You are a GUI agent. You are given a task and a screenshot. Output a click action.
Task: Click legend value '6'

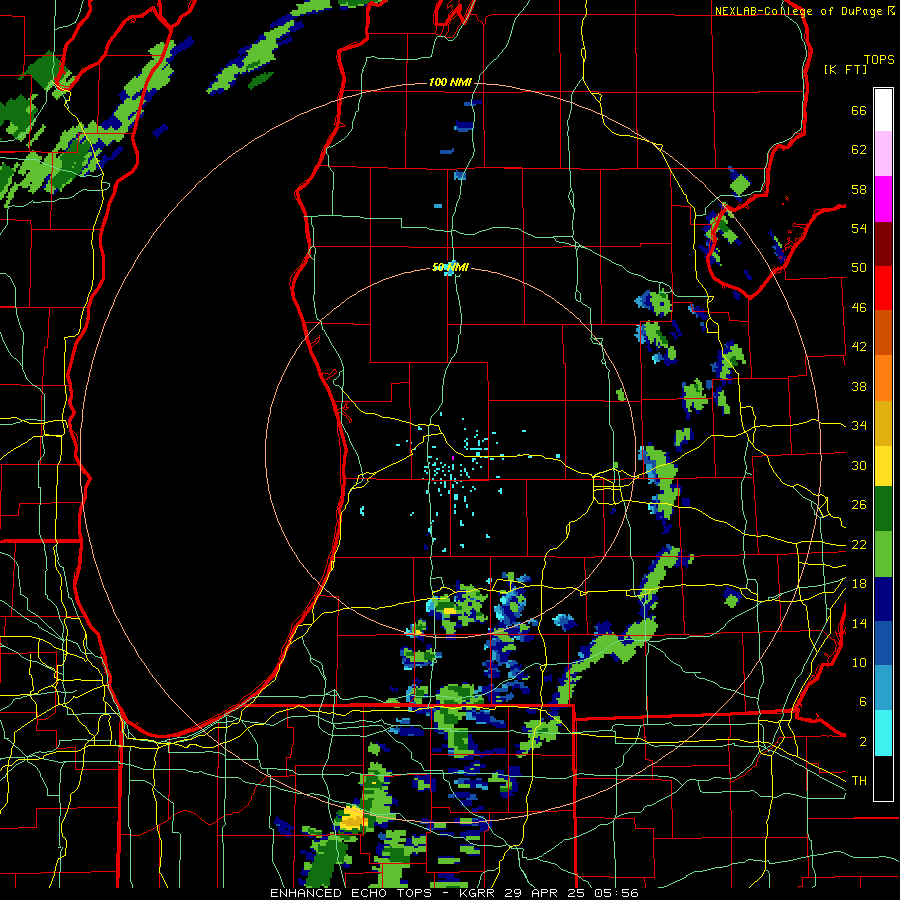coord(863,702)
